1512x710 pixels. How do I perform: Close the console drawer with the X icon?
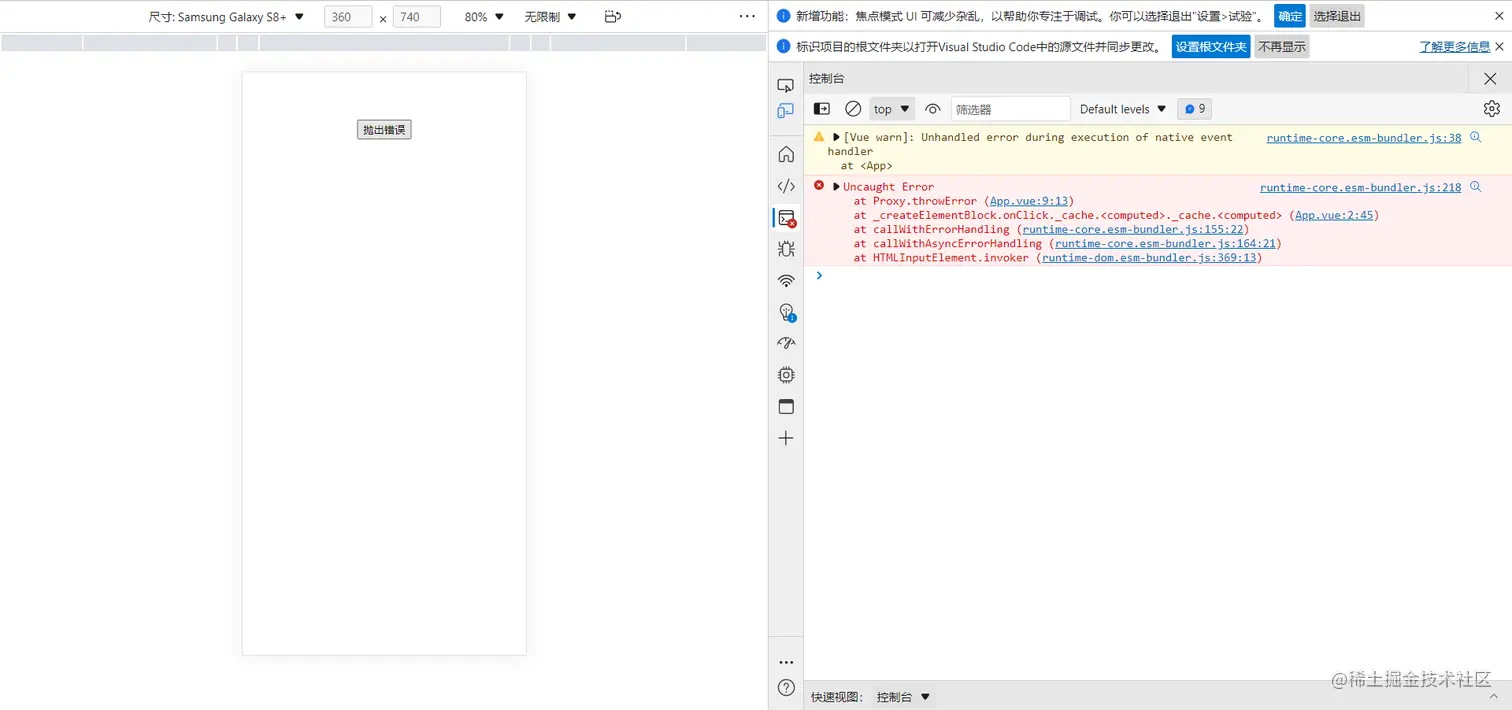(x=1490, y=79)
